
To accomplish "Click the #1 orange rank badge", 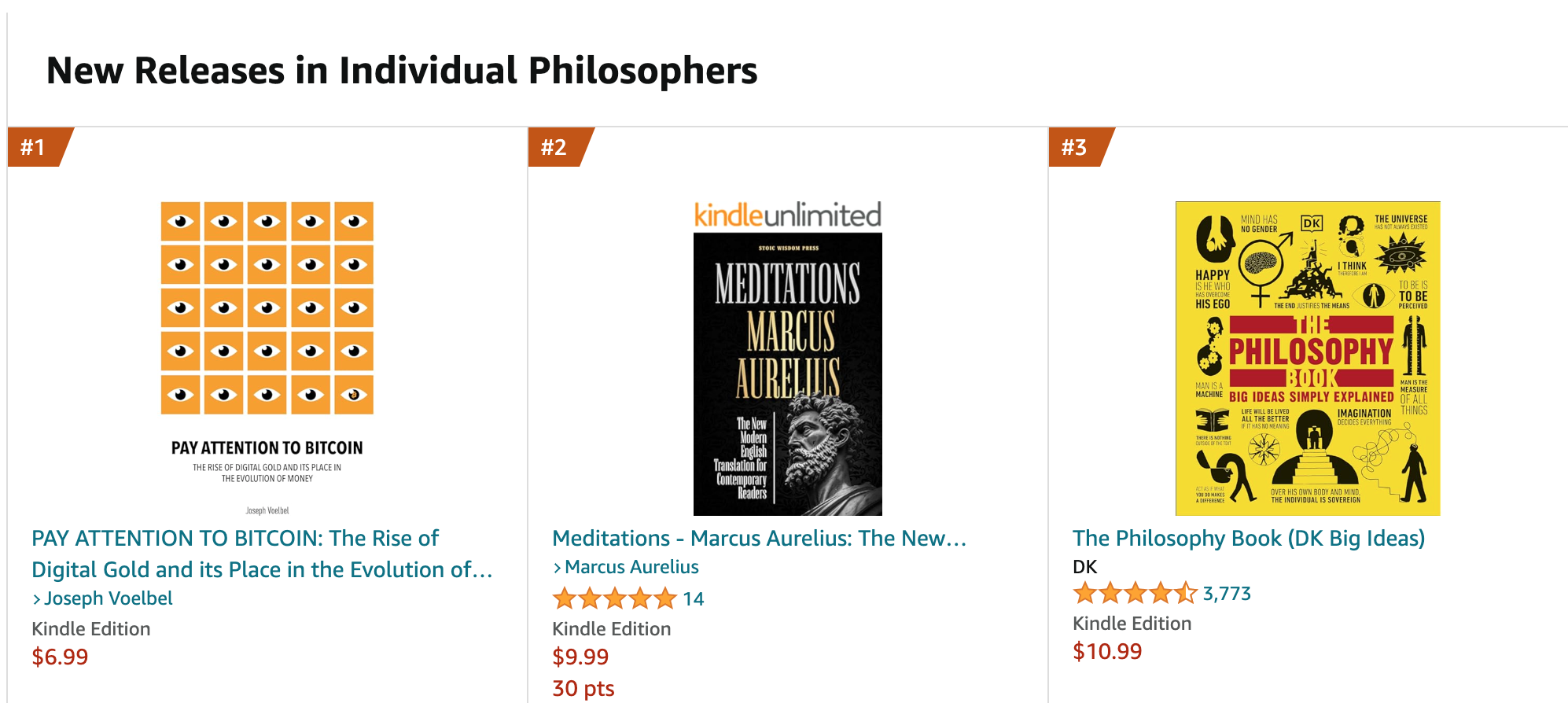I will (x=33, y=146).
